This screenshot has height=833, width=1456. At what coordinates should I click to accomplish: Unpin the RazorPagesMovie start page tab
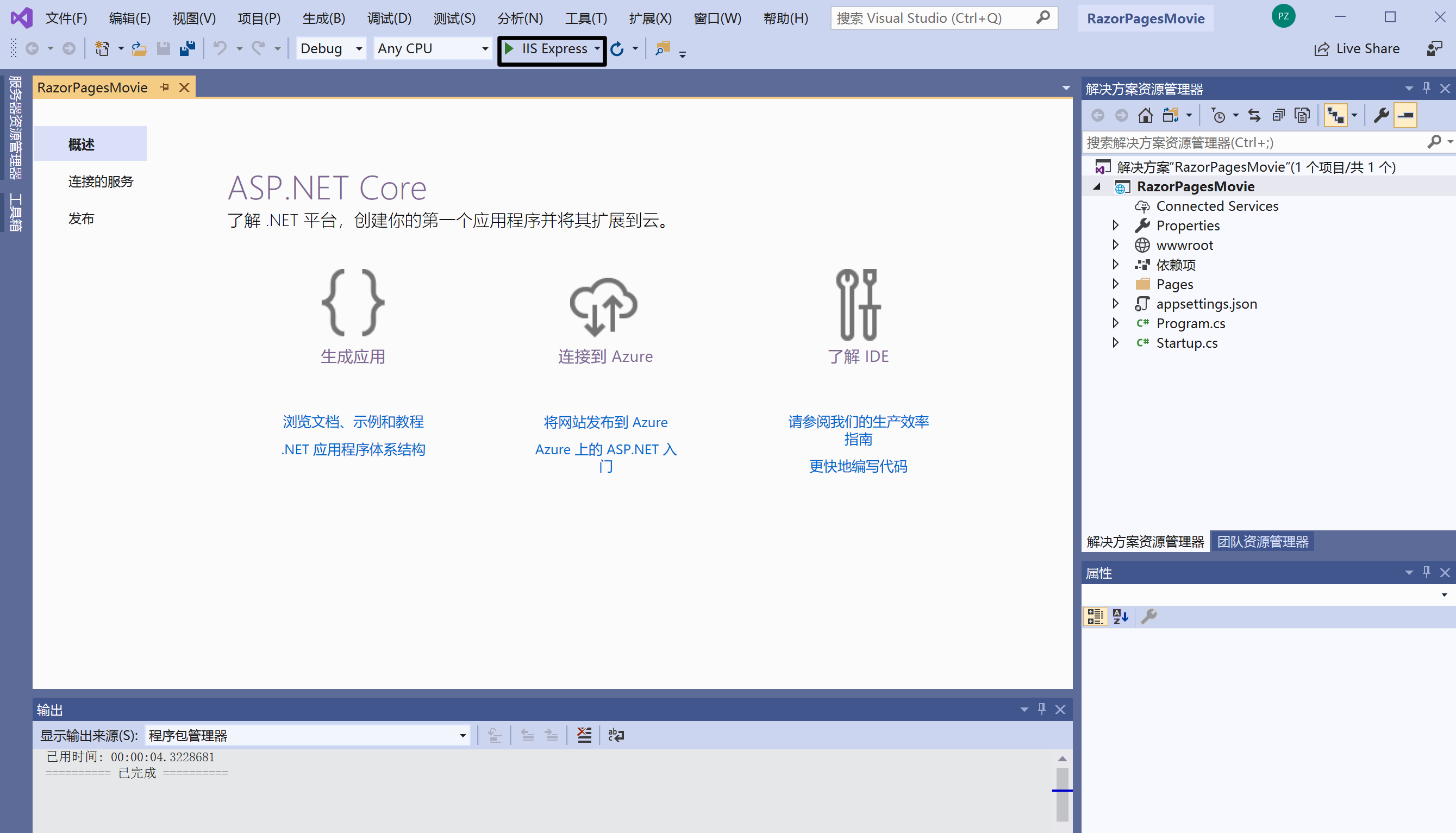[x=165, y=87]
